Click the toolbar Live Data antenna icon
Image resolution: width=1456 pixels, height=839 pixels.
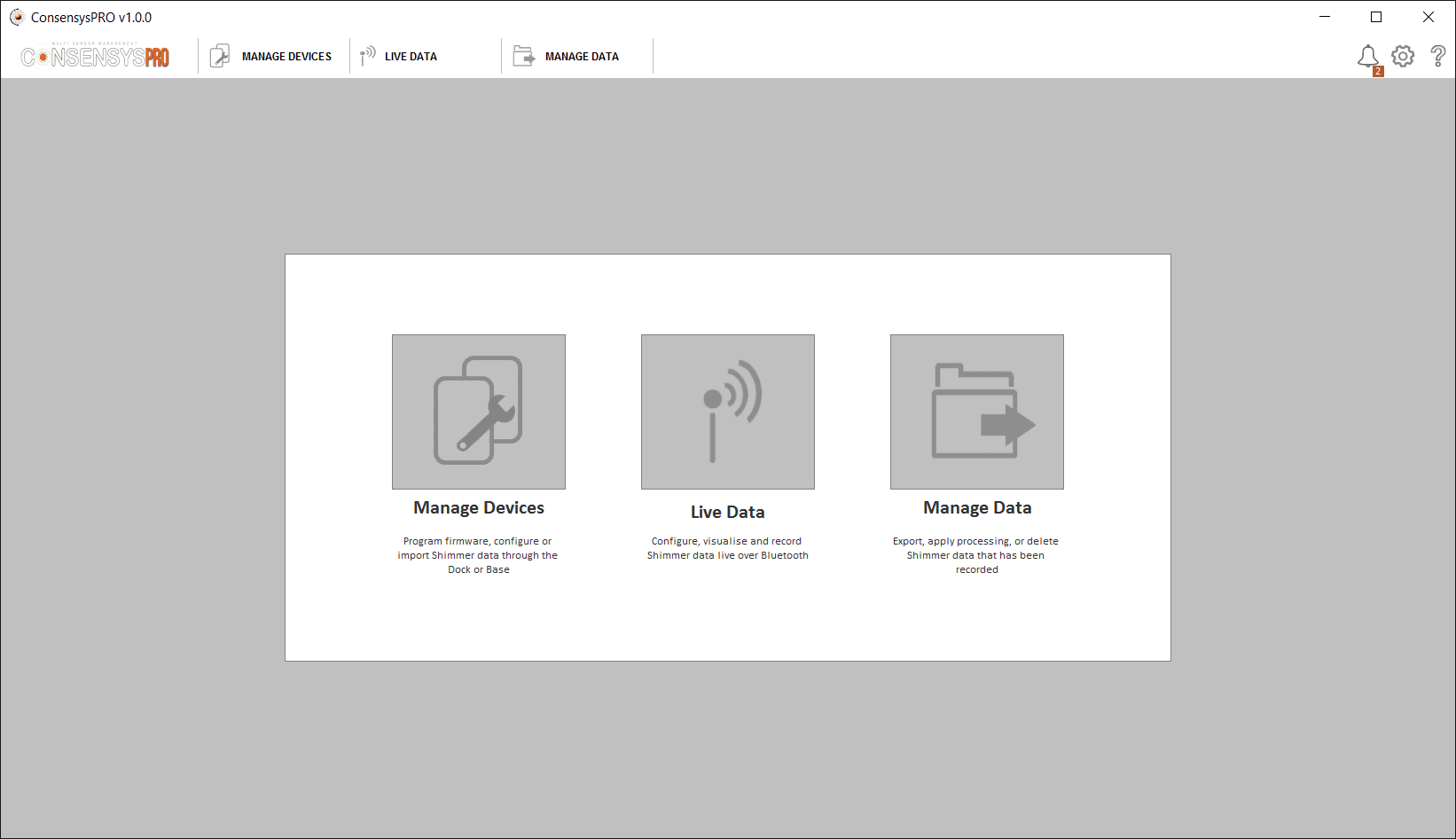pyautogui.click(x=368, y=56)
